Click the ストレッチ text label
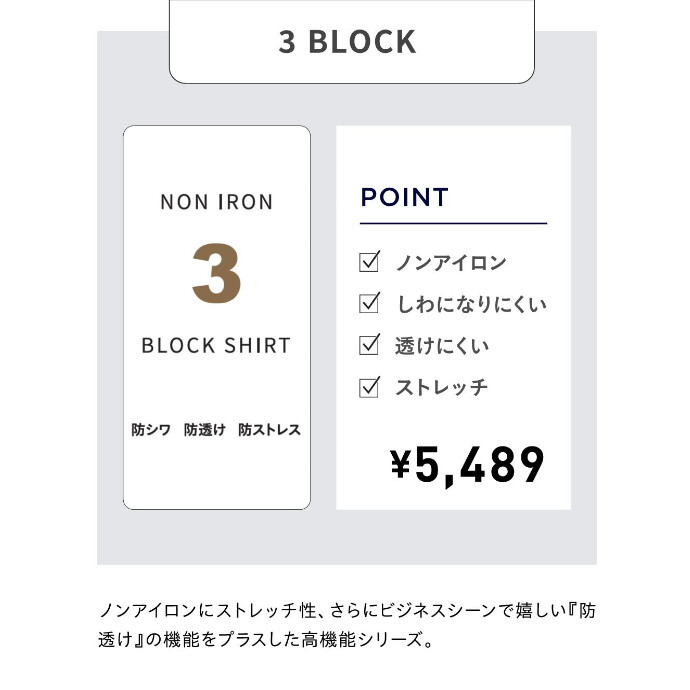The width and height of the screenshot is (690, 690). pos(442,387)
